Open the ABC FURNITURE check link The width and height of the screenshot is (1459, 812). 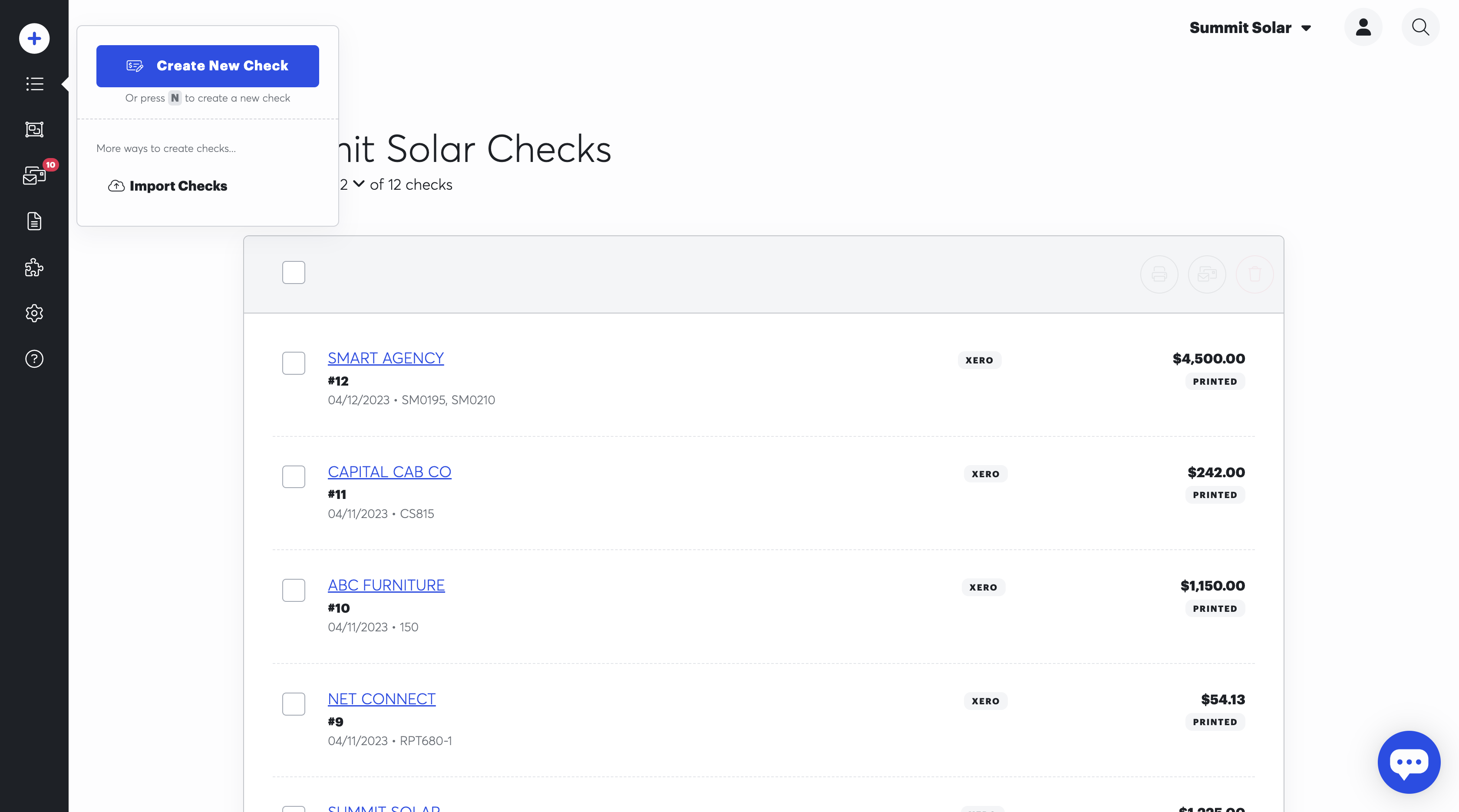(386, 585)
